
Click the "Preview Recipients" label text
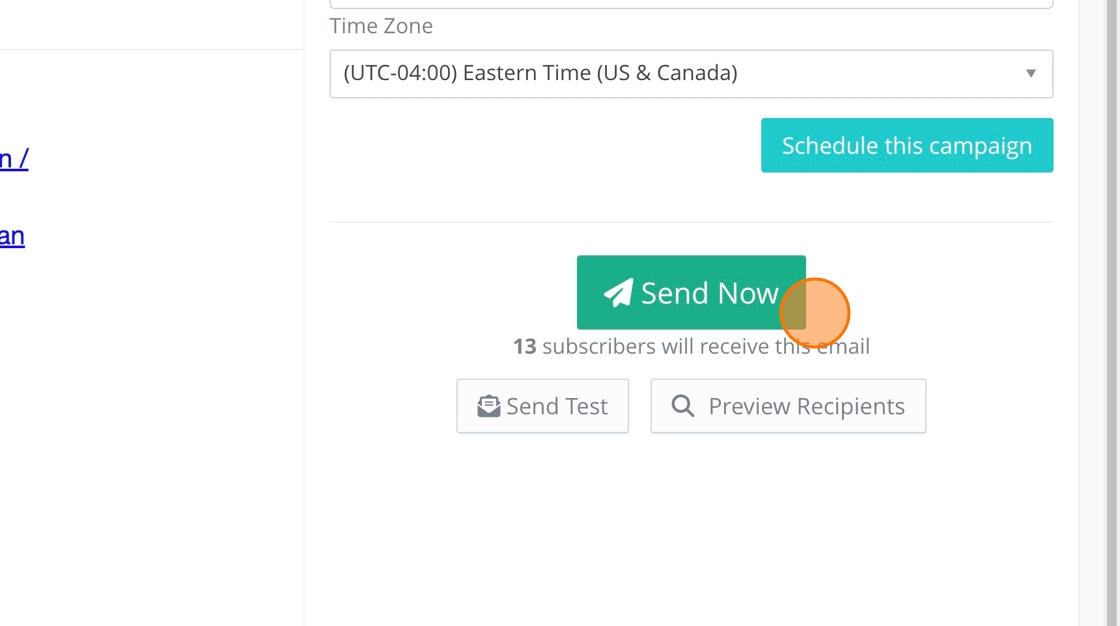pyautogui.click(x=806, y=406)
